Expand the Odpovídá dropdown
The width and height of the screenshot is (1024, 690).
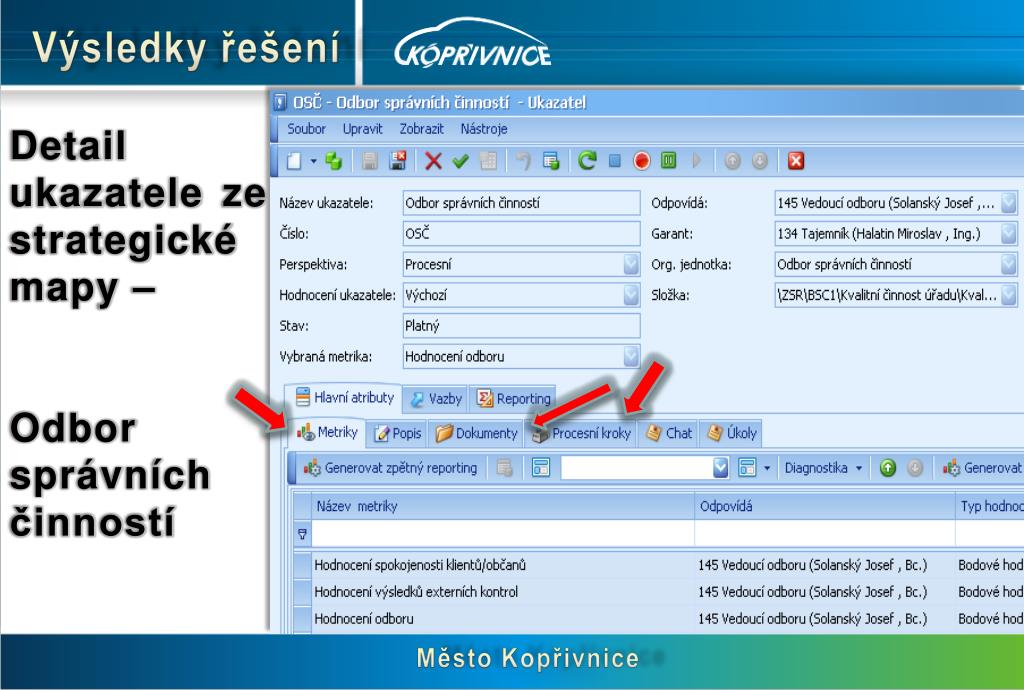coord(1008,203)
